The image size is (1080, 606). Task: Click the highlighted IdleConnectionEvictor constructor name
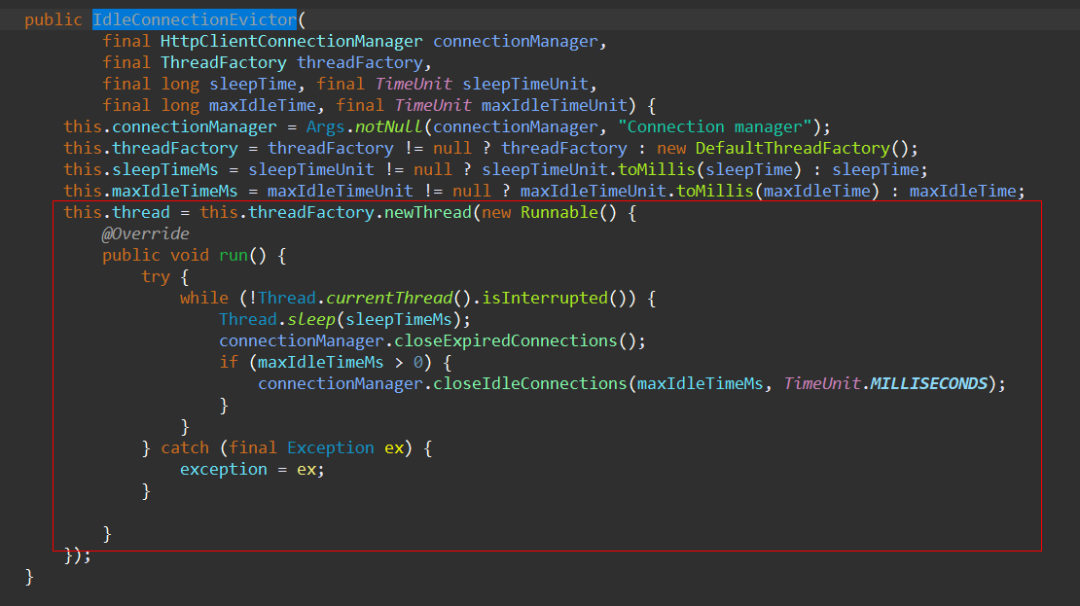pyautogui.click(x=194, y=20)
